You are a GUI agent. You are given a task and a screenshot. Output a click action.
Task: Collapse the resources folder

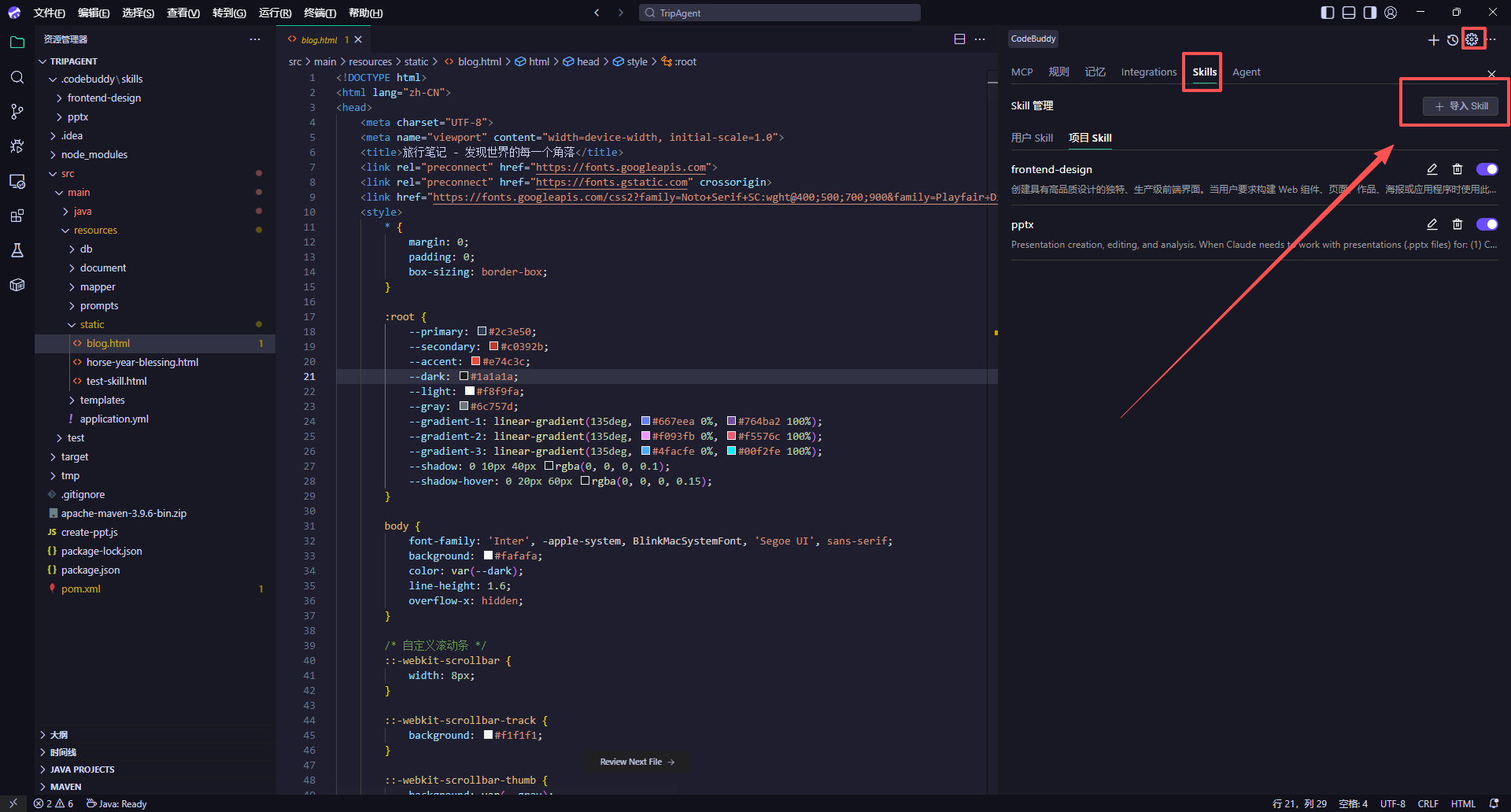click(x=94, y=230)
